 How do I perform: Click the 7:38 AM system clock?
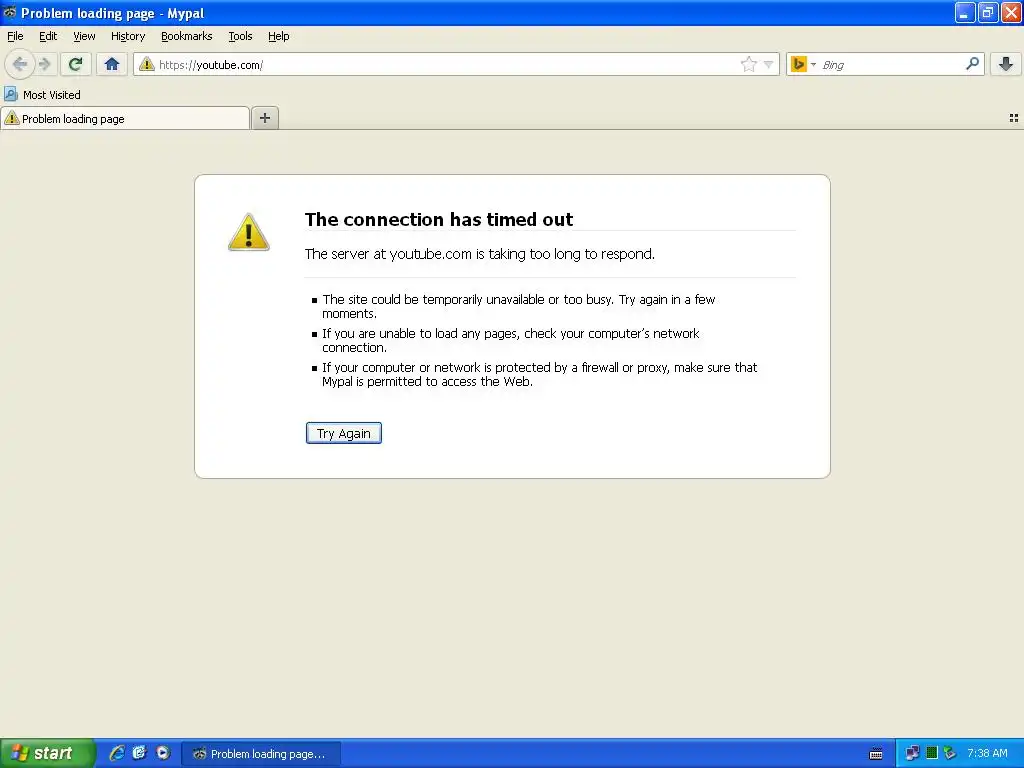click(x=987, y=753)
